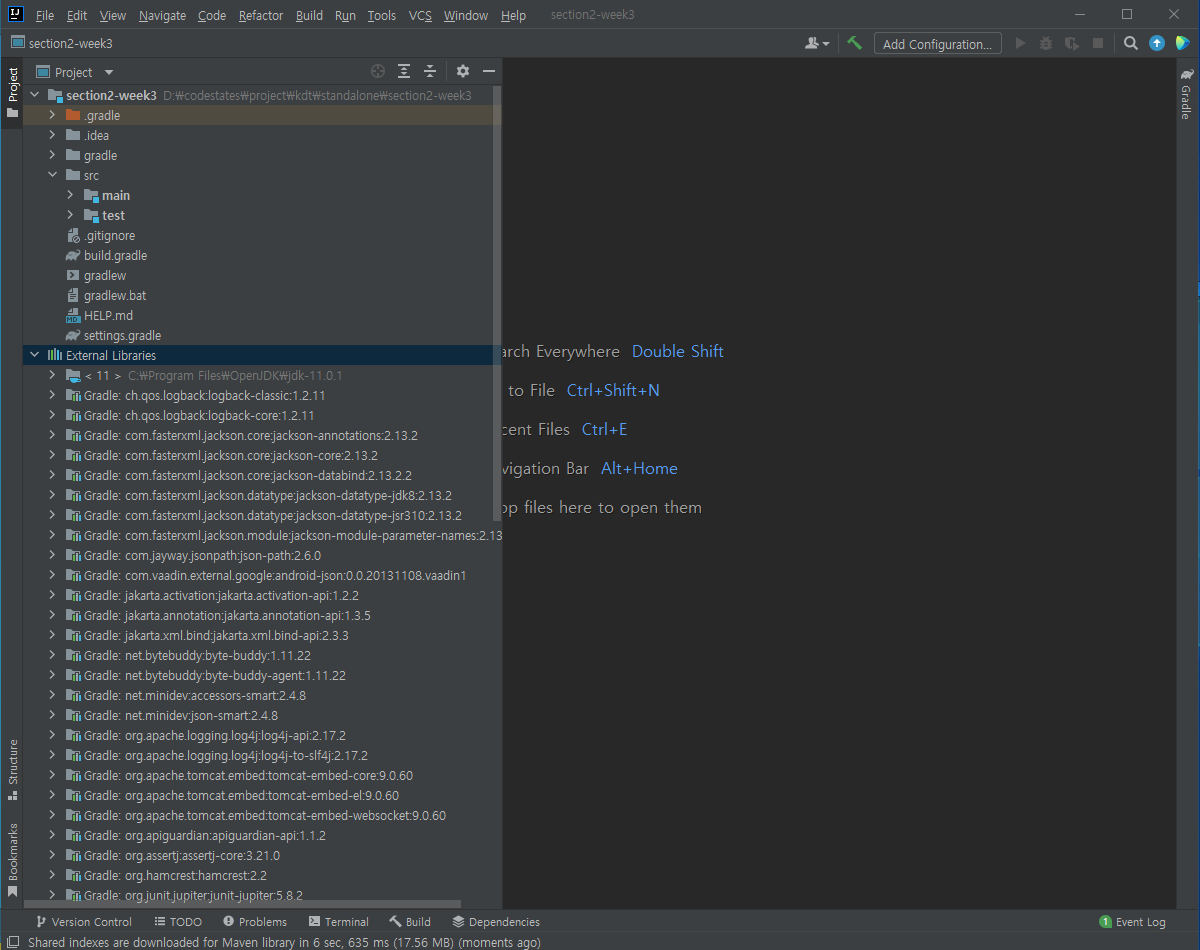Open the Navigate menu
Image resolution: width=1200 pixels, height=950 pixels.
[162, 15]
